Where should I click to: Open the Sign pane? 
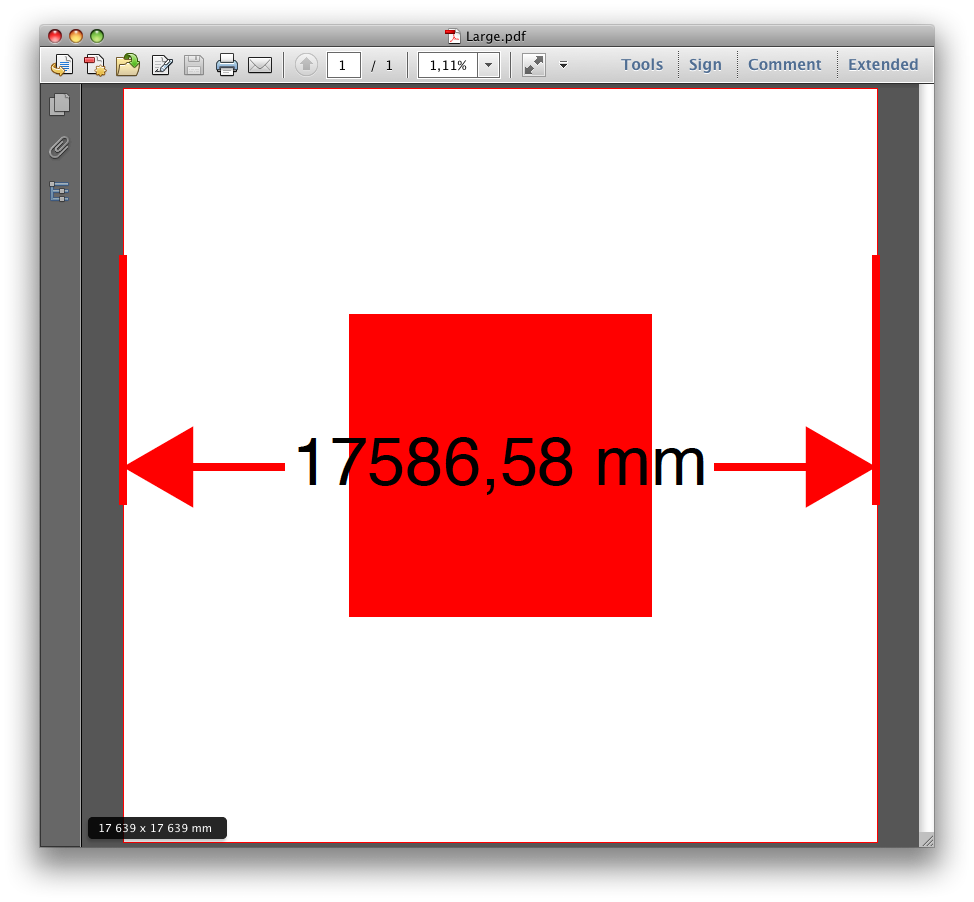[x=705, y=65]
